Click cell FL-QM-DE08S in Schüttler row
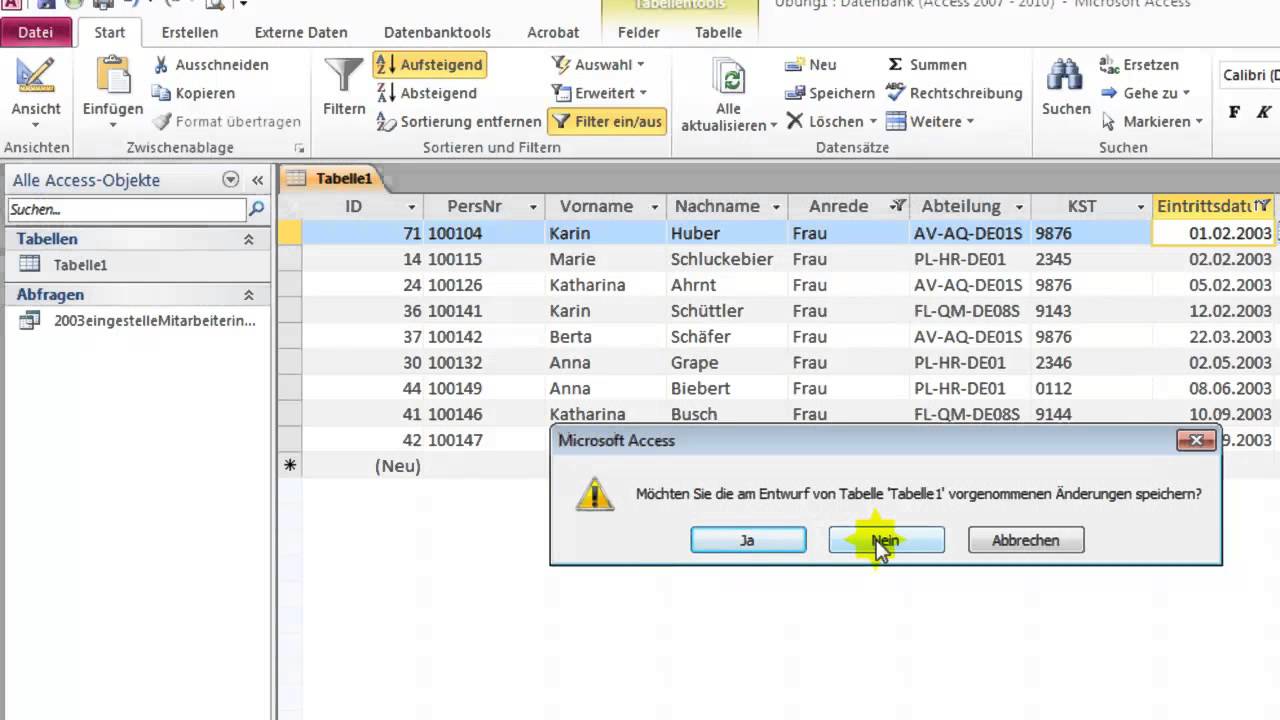Image resolution: width=1280 pixels, height=720 pixels. tap(970, 311)
